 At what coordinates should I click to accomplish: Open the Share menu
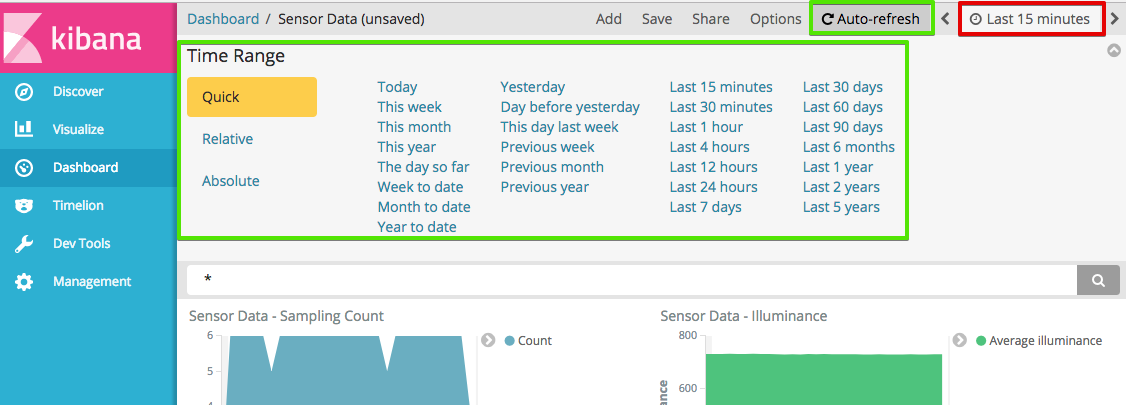click(x=711, y=19)
